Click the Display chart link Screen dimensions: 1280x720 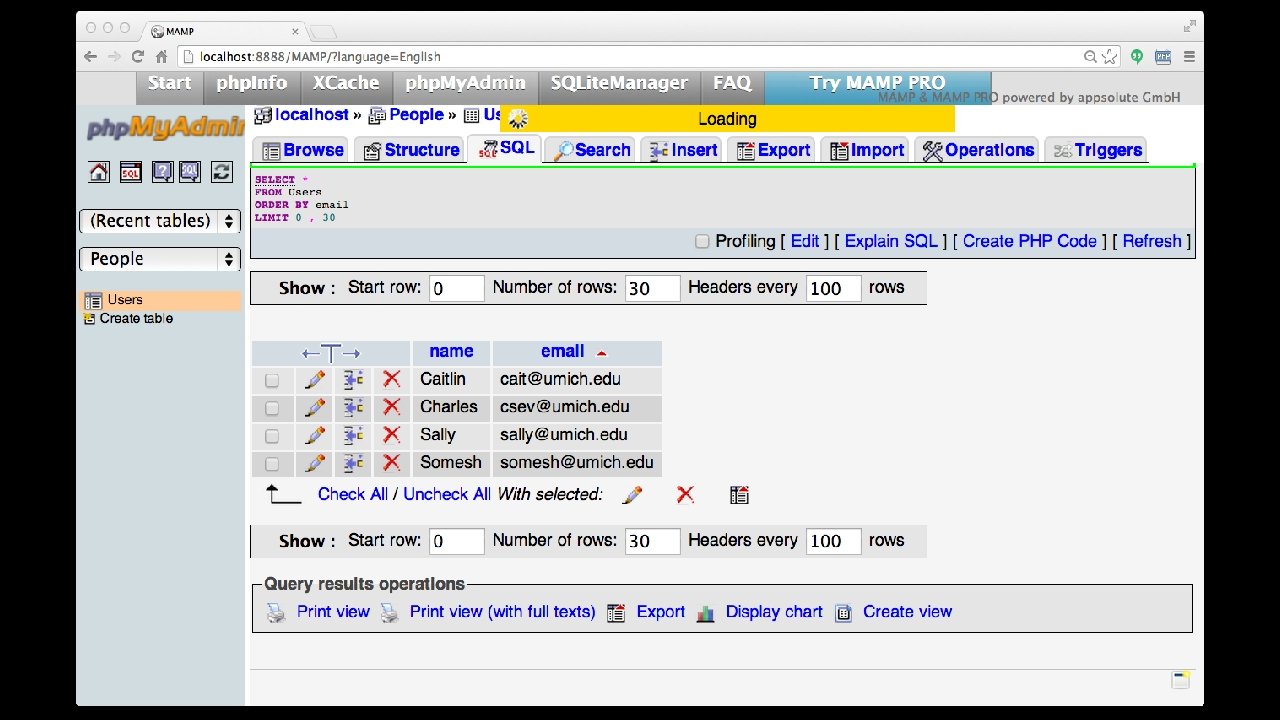pyautogui.click(x=774, y=612)
